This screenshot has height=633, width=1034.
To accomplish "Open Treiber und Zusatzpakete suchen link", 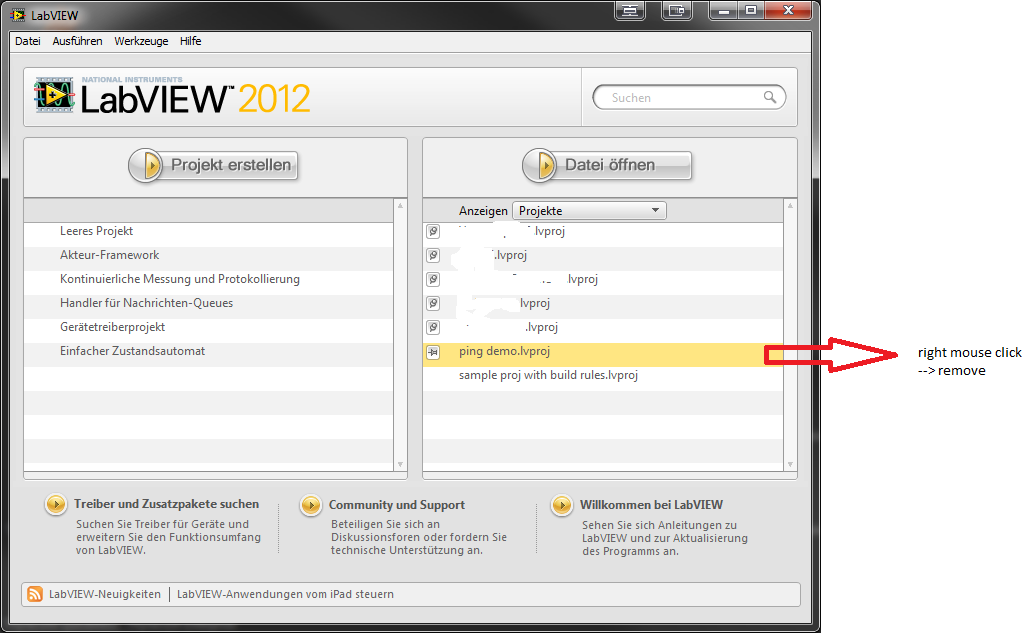I will coord(166,504).
